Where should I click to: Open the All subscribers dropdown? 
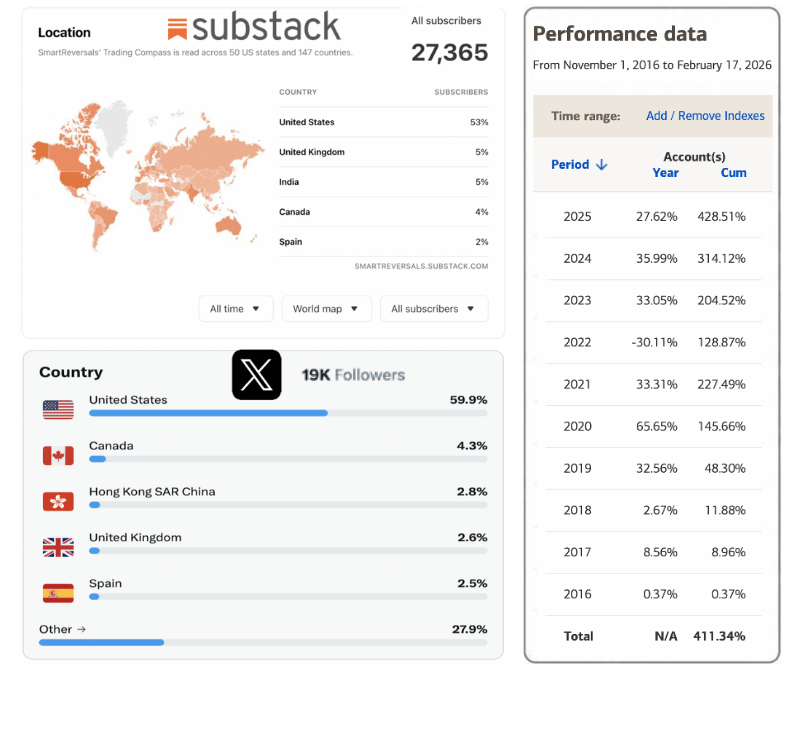tap(434, 309)
